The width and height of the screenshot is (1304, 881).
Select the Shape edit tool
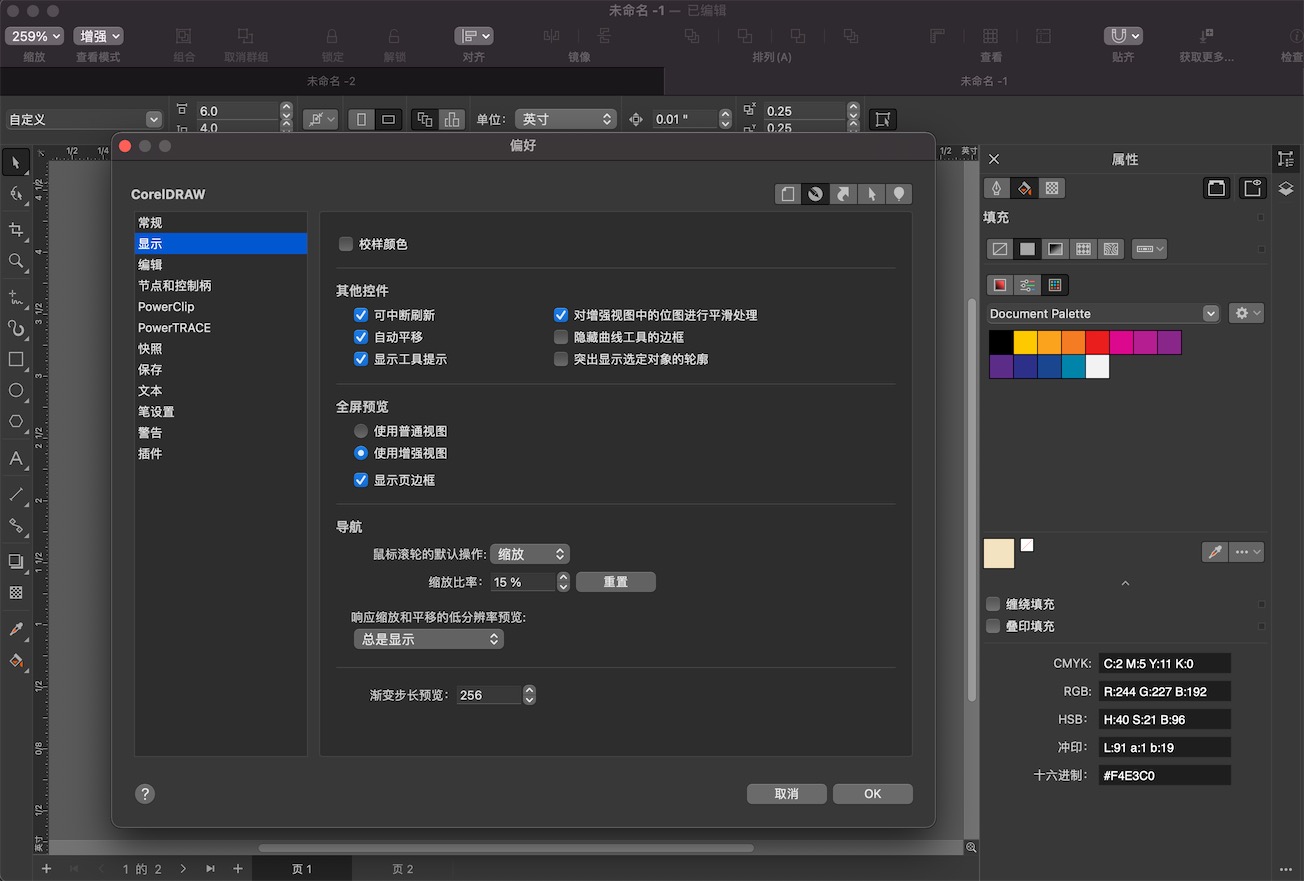(x=16, y=194)
